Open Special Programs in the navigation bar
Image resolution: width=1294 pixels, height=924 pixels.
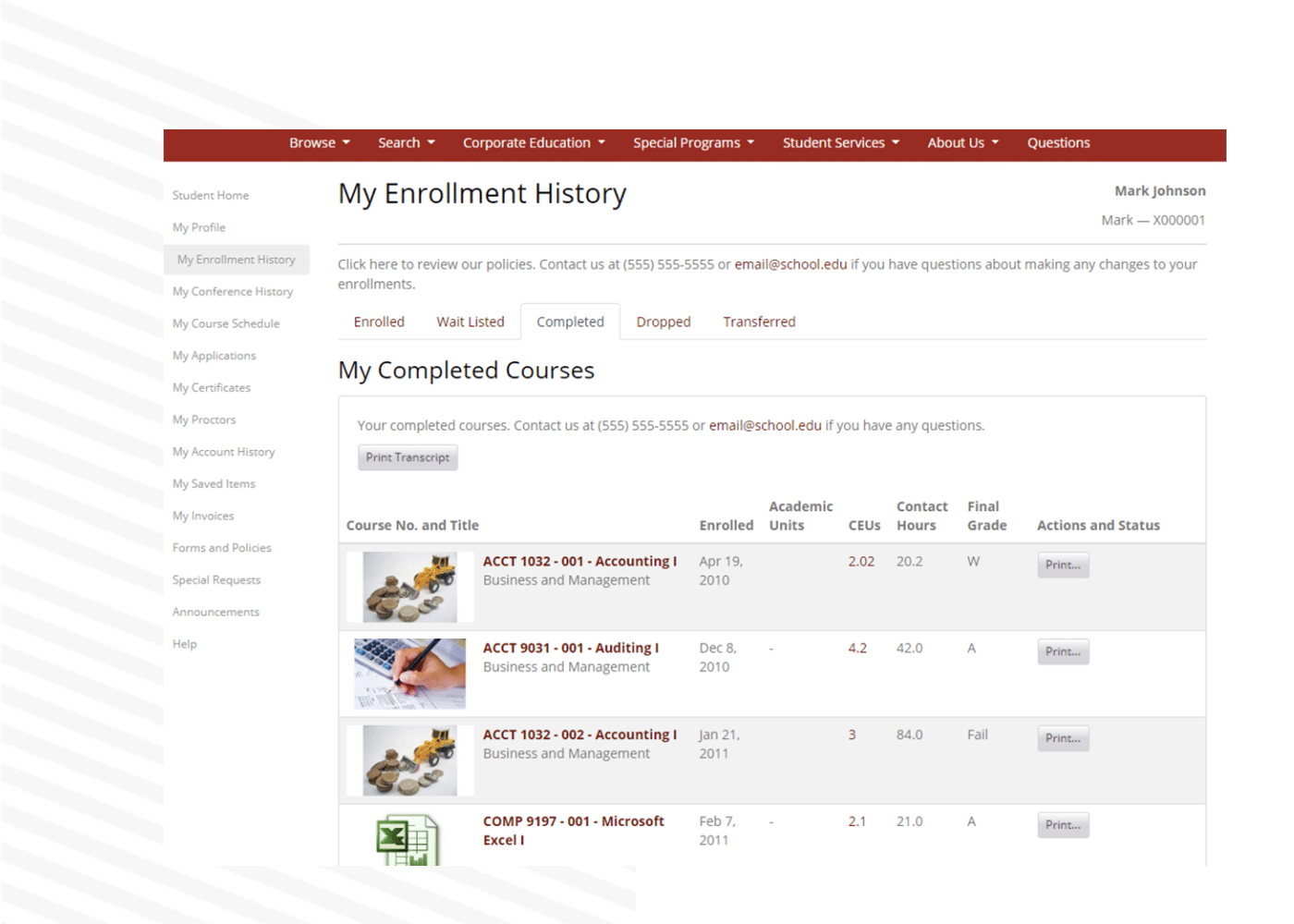693,142
